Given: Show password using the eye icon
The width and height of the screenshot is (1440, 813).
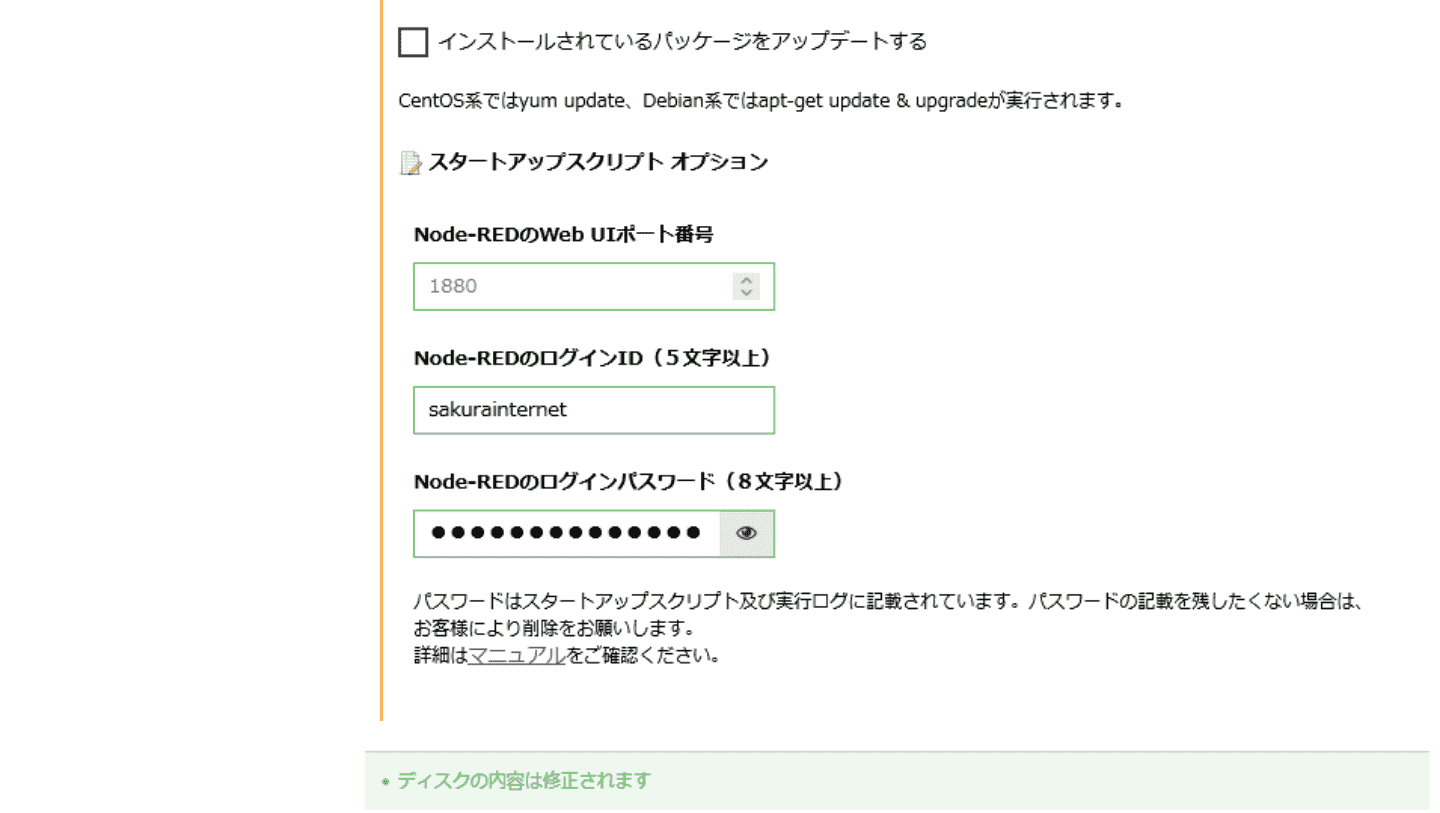Looking at the screenshot, I should (x=747, y=534).
